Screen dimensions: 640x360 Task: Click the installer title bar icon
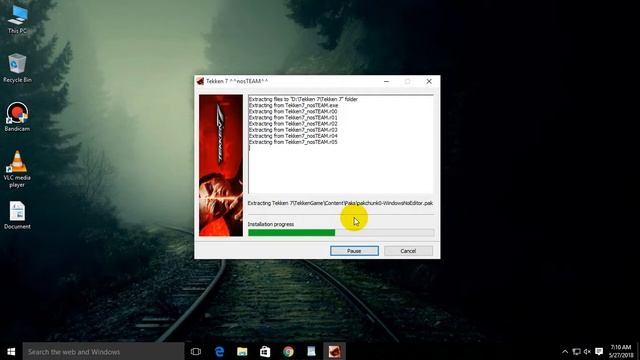point(200,81)
